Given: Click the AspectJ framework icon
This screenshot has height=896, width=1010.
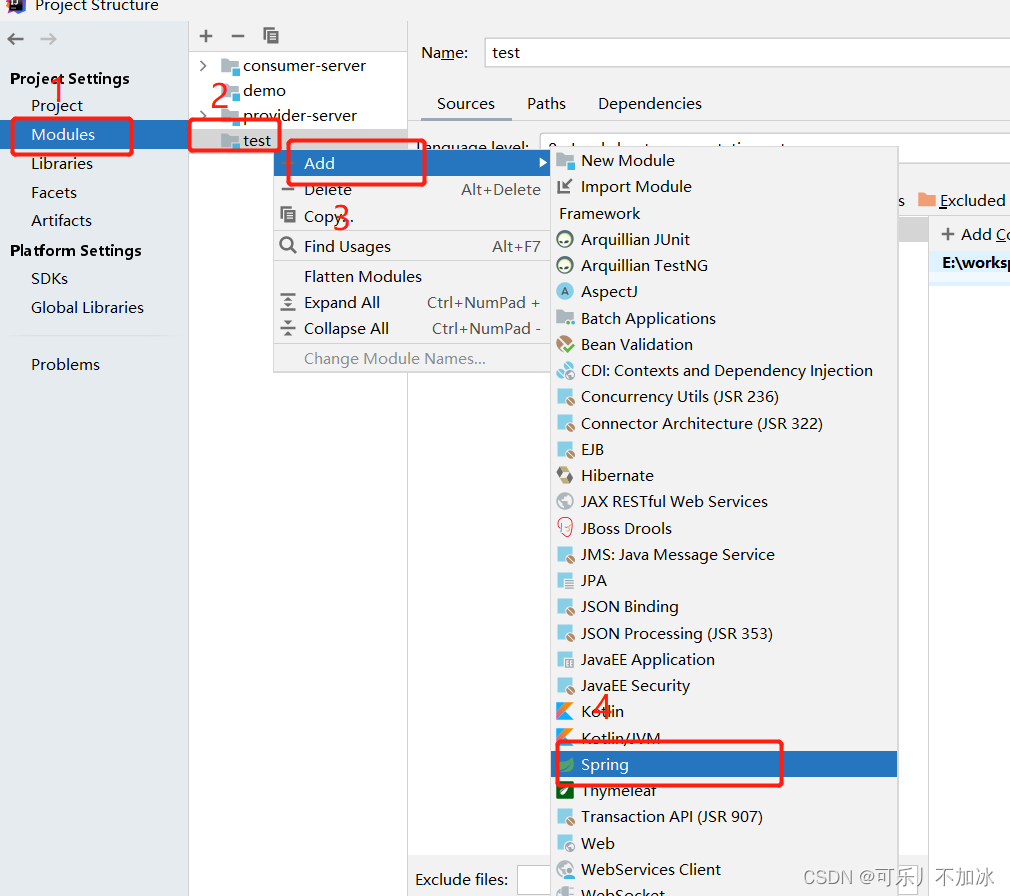Looking at the screenshot, I should 565,292.
